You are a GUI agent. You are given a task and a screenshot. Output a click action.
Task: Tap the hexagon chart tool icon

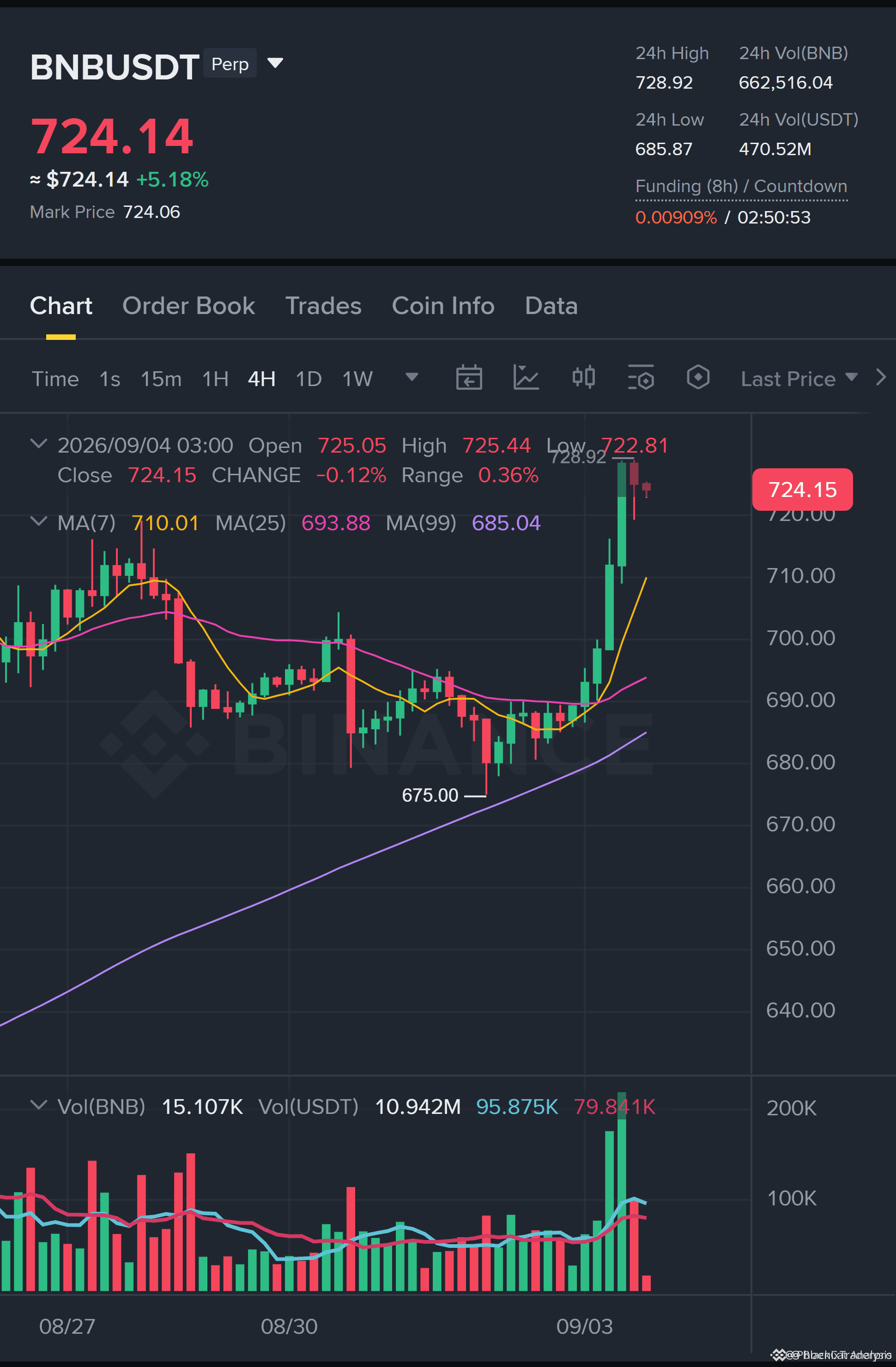point(698,378)
